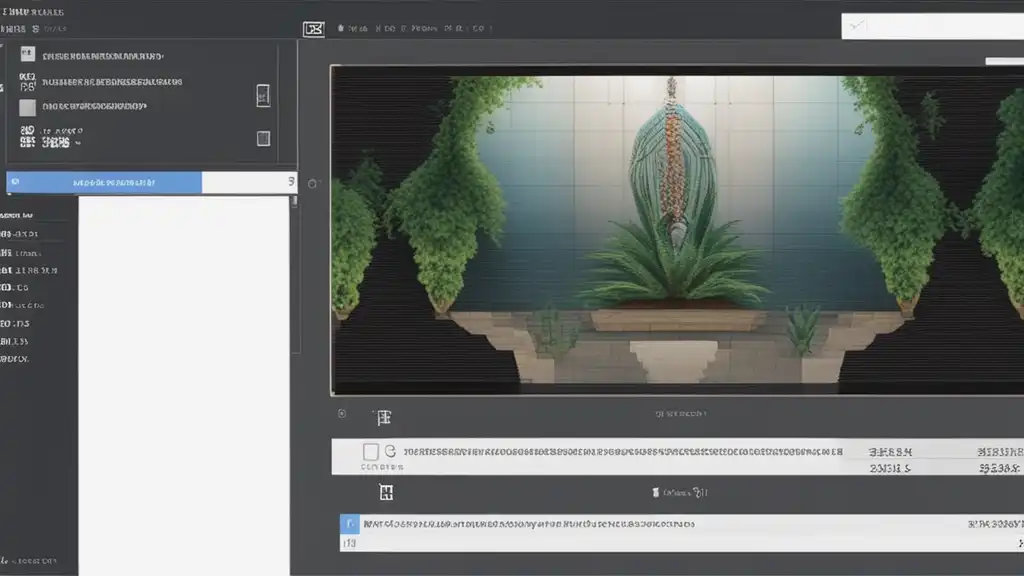Screen dimensions: 1024x576
Task: Tick the empty checkbox in the light row under the preview
Action: 370,451
